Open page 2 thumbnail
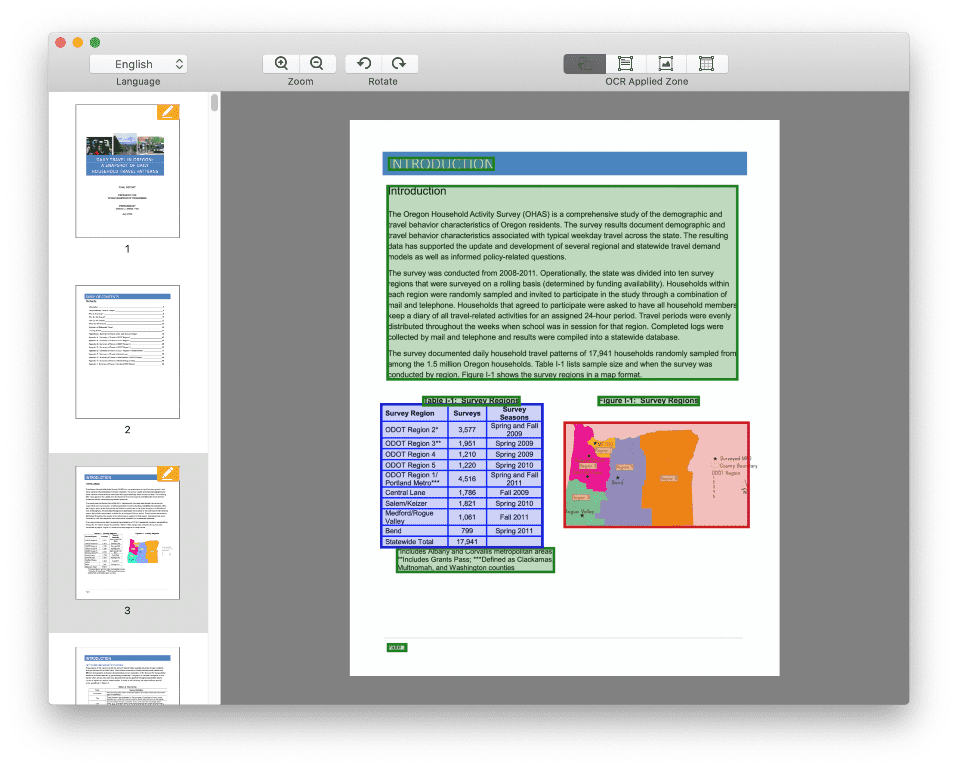957x768 pixels. coord(128,352)
